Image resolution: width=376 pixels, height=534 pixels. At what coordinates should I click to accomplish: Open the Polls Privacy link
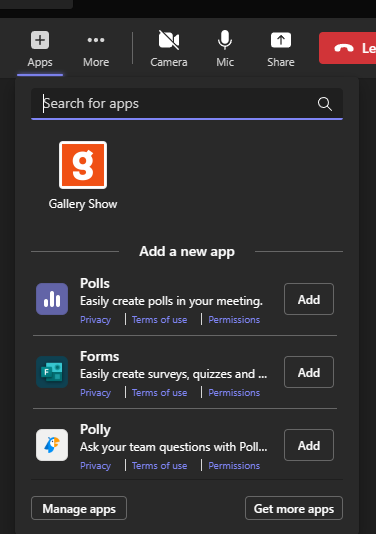click(95, 320)
